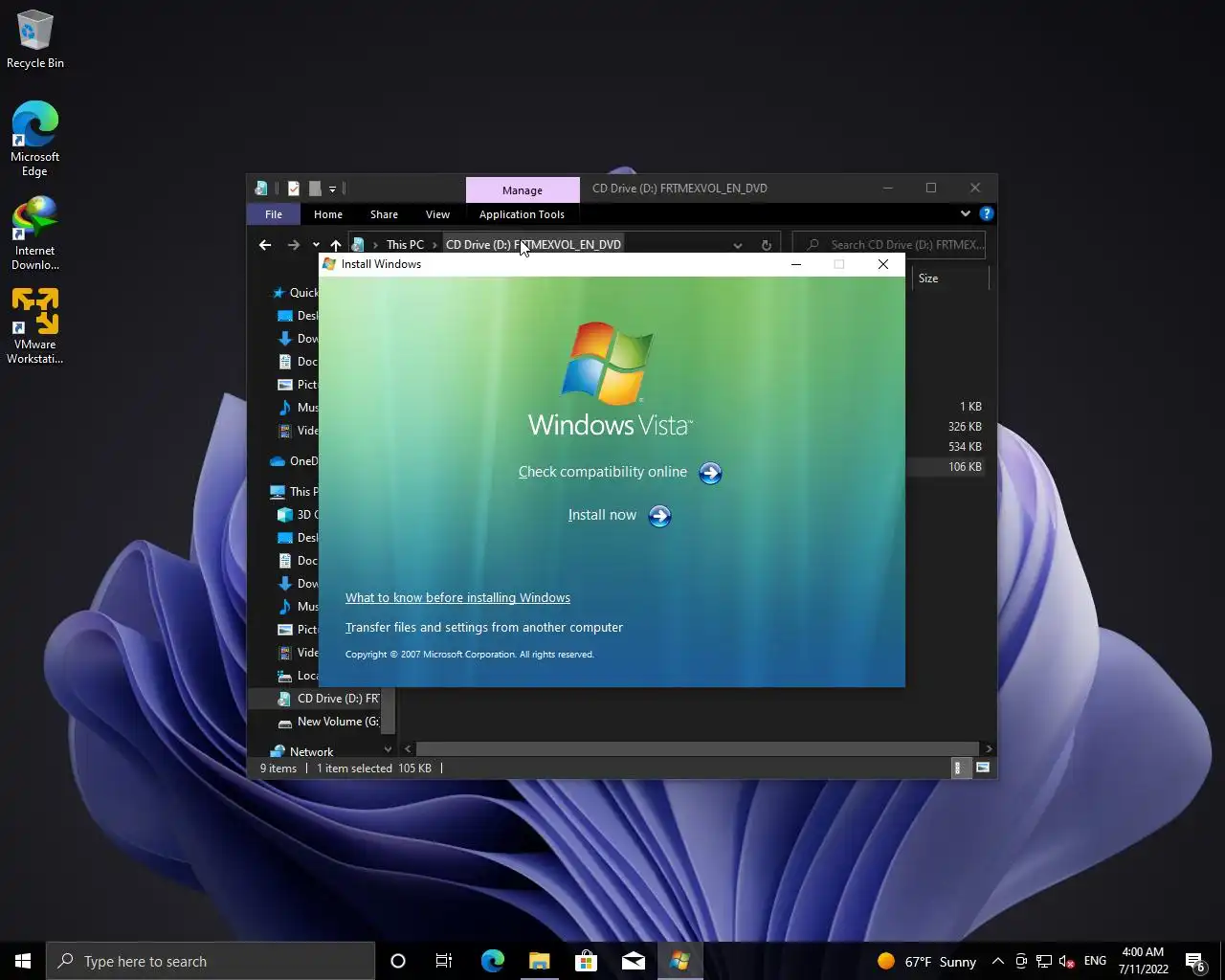Open Local Disk in the navigation pane

coord(298,676)
